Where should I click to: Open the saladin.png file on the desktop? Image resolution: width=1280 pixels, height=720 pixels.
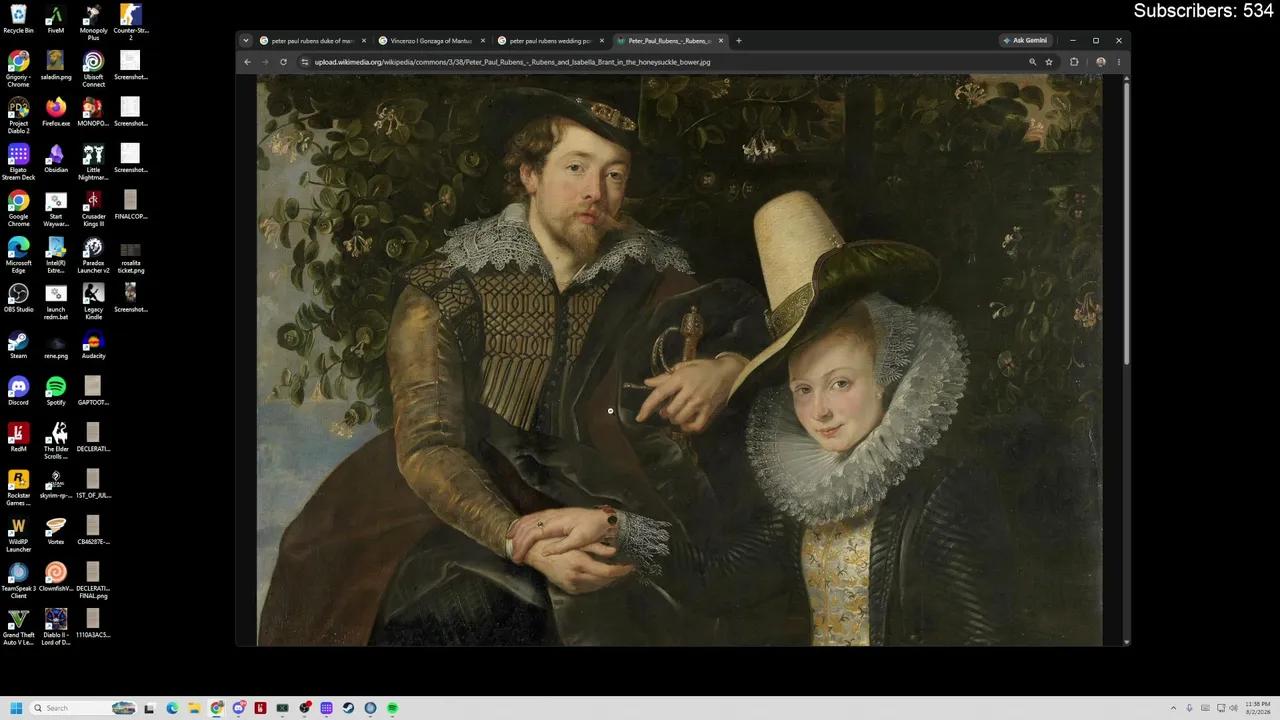56,66
